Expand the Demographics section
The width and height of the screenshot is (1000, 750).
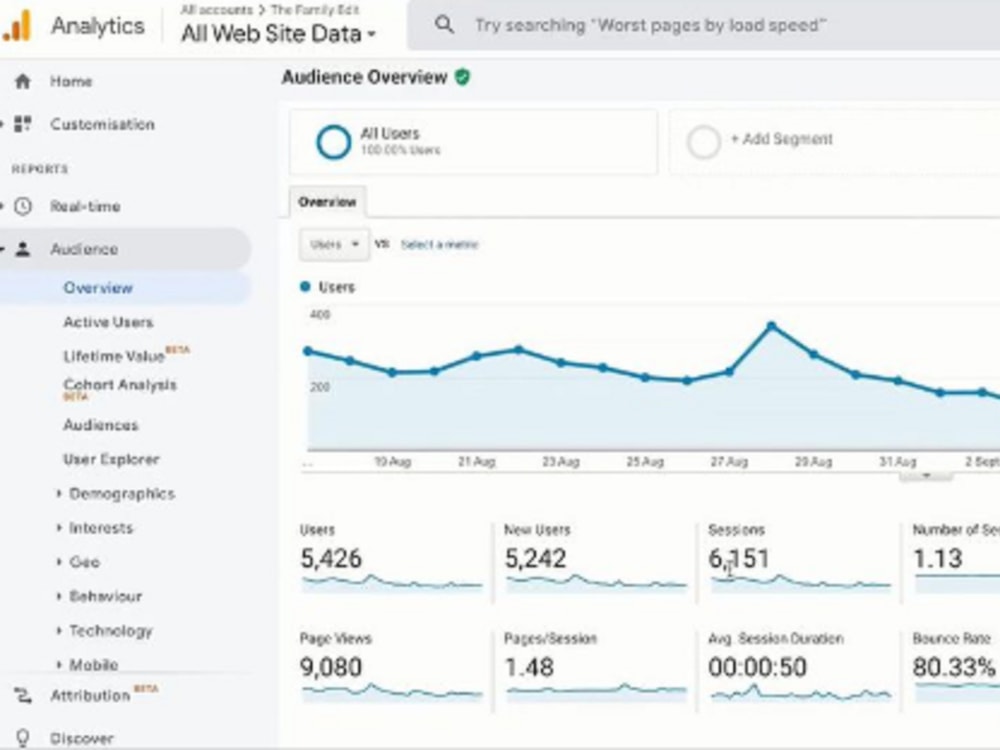click(x=59, y=493)
